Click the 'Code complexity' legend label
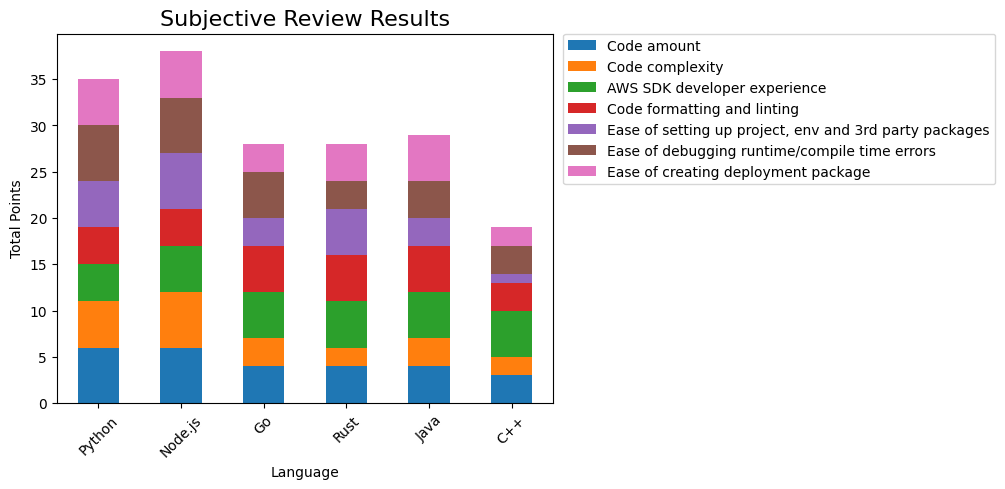 tap(665, 67)
